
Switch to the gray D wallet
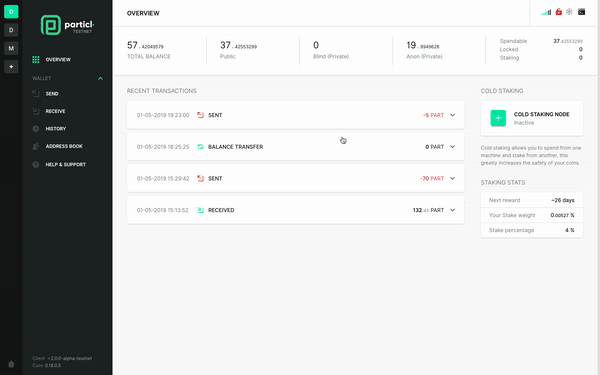click(x=11, y=30)
